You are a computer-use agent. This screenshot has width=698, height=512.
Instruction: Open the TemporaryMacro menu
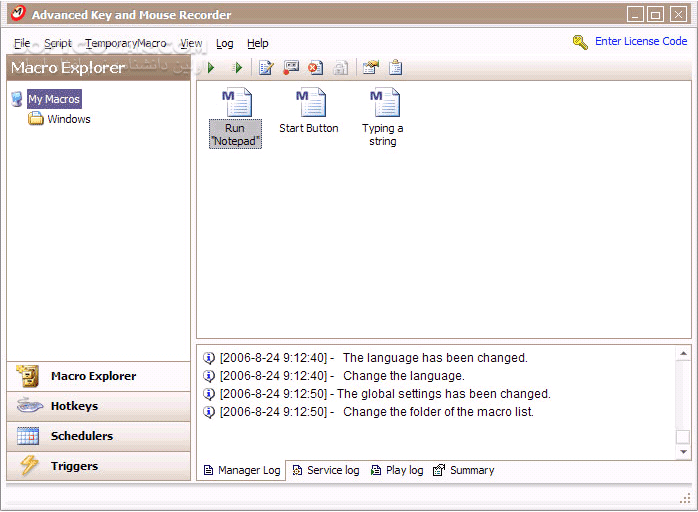[x=126, y=43]
